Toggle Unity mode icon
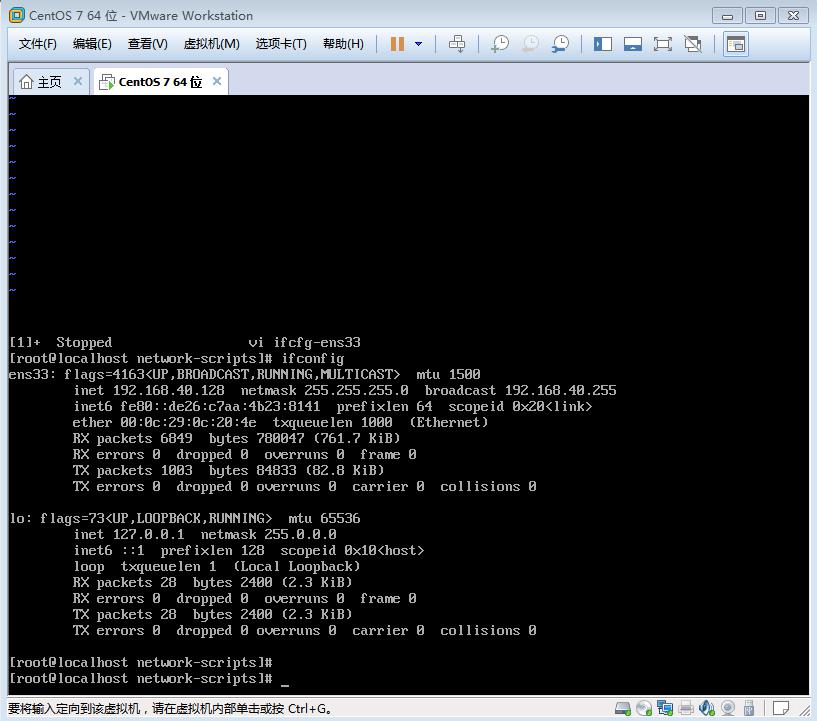This screenshot has width=817, height=721. [x=692, y=44]
